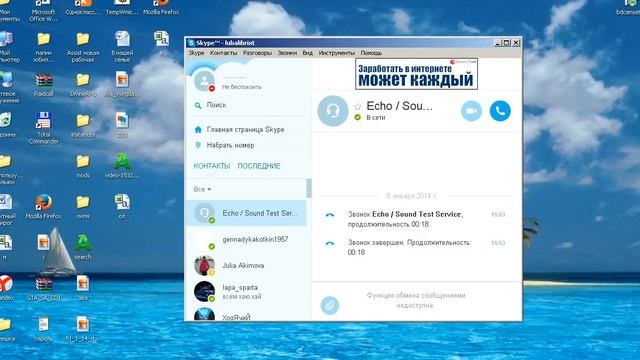Select lapa_sparta contact name

[240, 287]
